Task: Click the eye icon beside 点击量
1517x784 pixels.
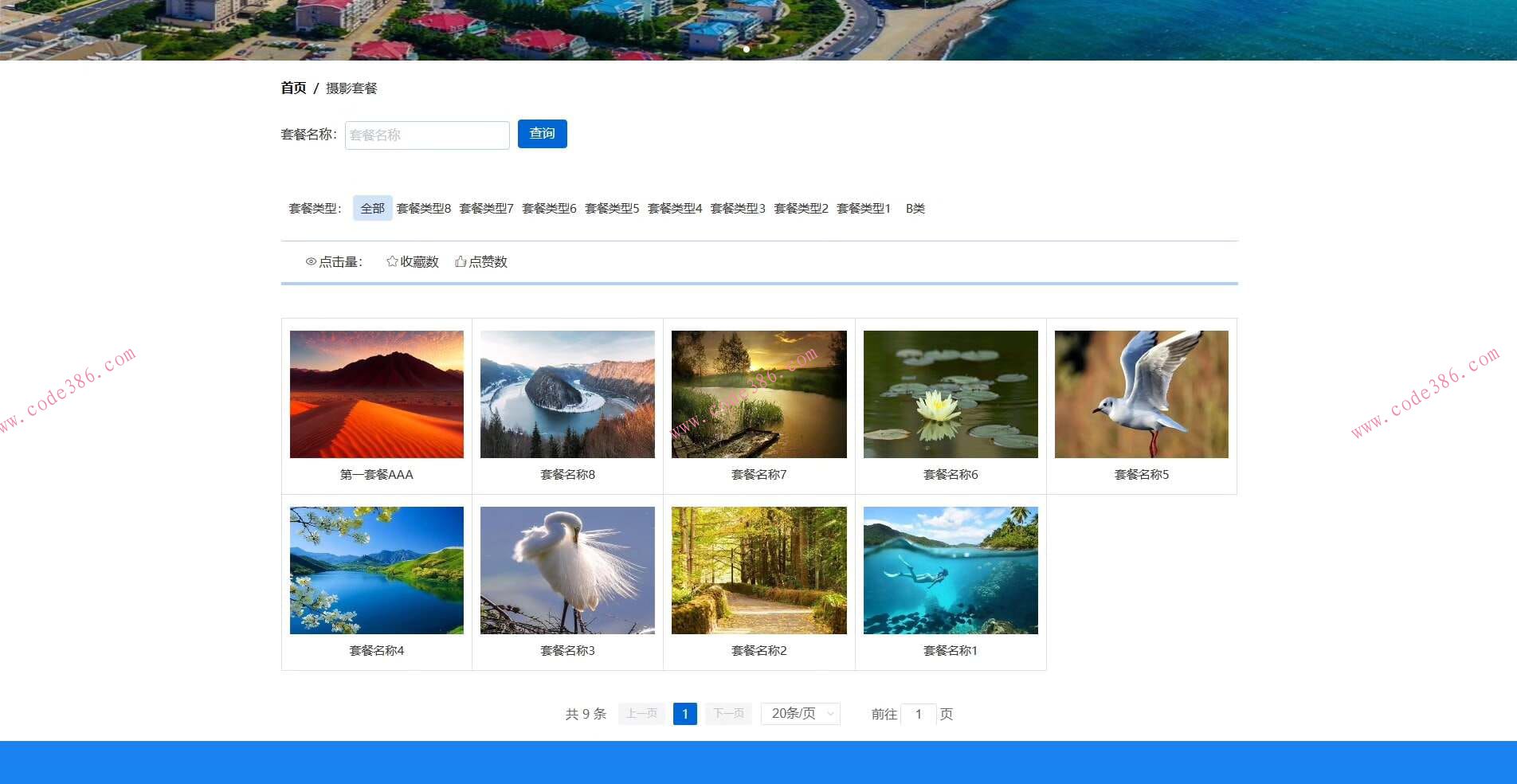Action: tap(311, 261)
